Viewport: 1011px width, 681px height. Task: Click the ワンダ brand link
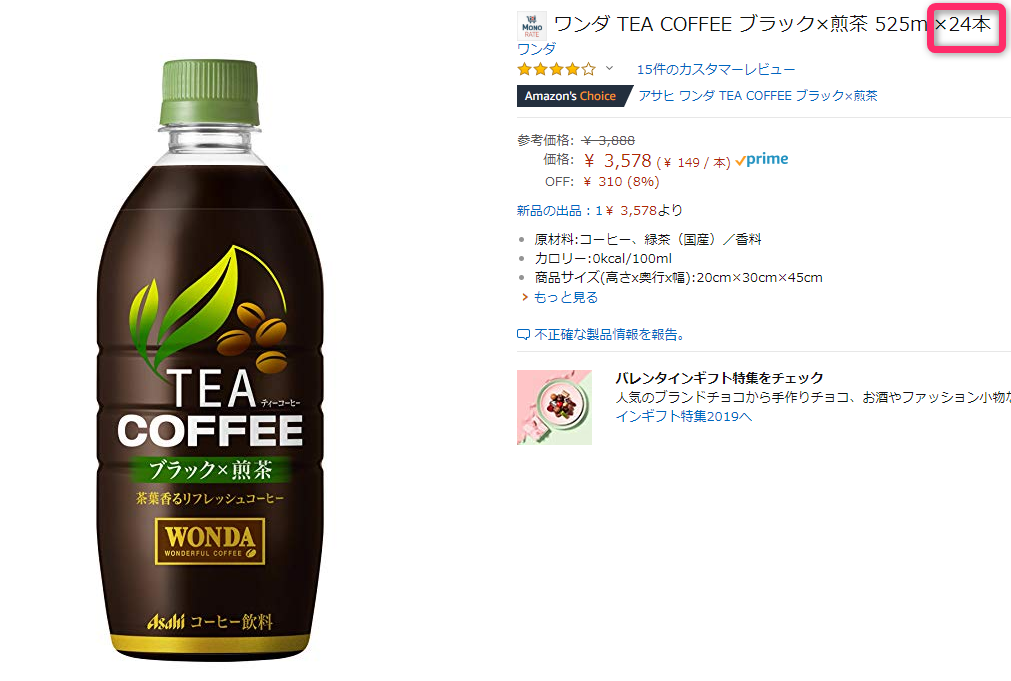click(x=536, y=49)
